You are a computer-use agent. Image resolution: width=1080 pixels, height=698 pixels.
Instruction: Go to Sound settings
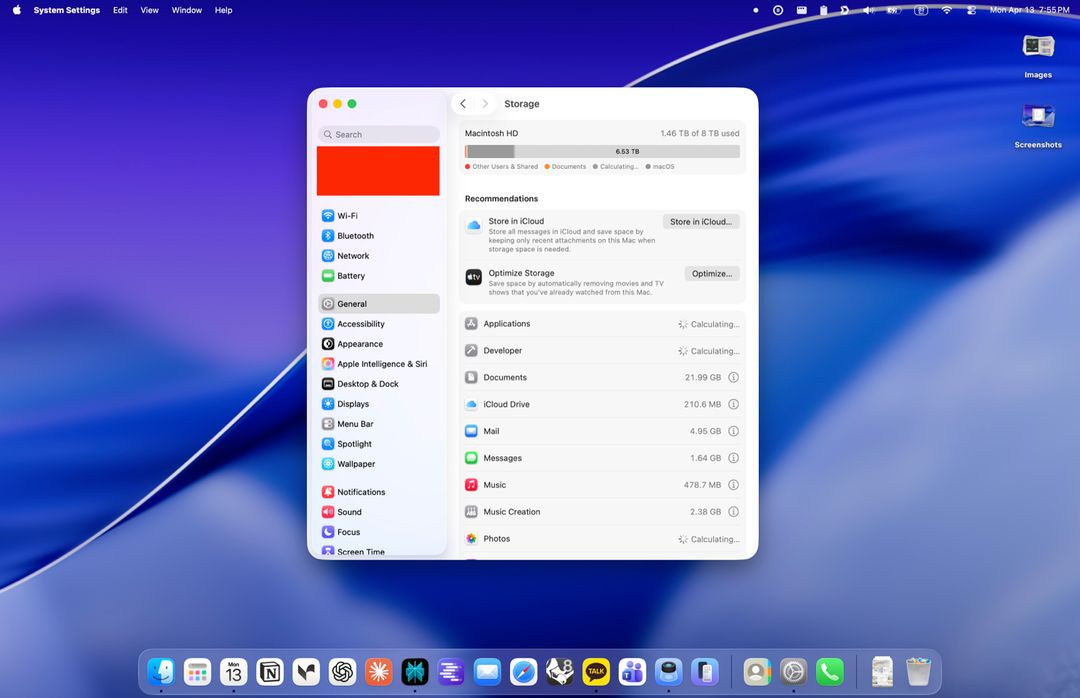(x=379, y=512)
